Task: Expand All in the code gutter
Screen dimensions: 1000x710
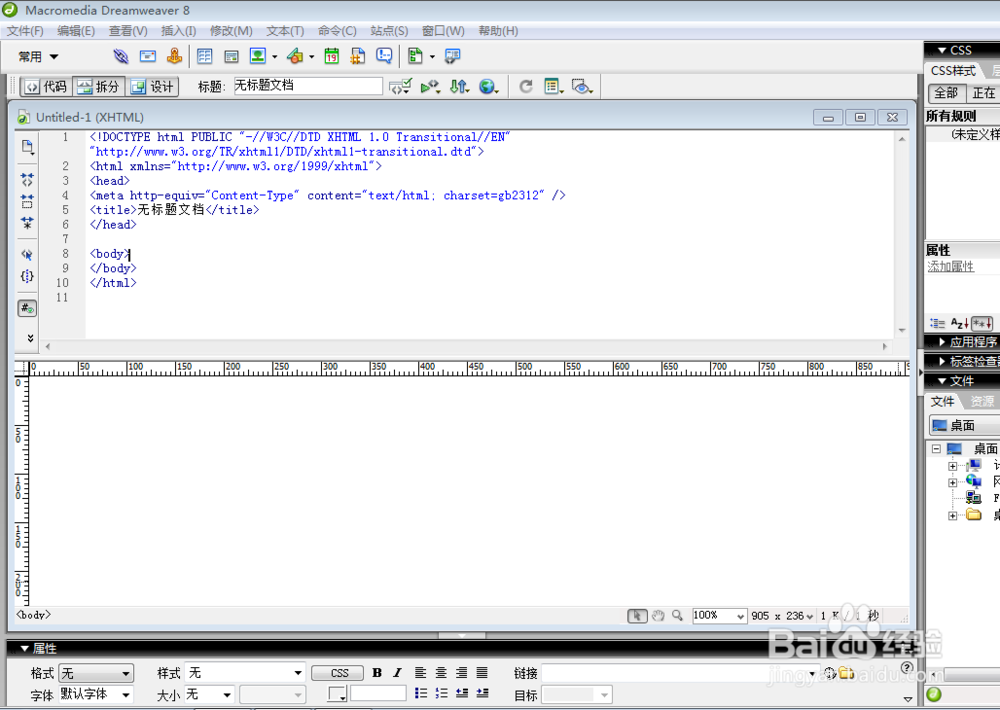Action: point(27,223)
